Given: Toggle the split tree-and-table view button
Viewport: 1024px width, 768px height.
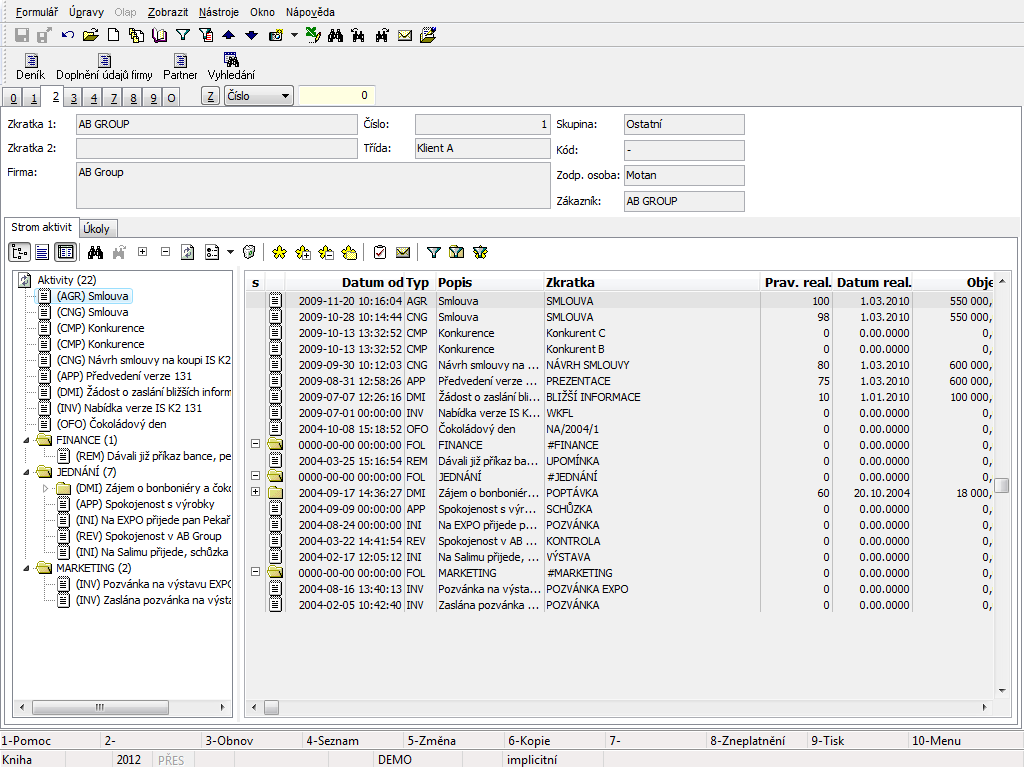Looking at the screenshot, I should 65,252.
